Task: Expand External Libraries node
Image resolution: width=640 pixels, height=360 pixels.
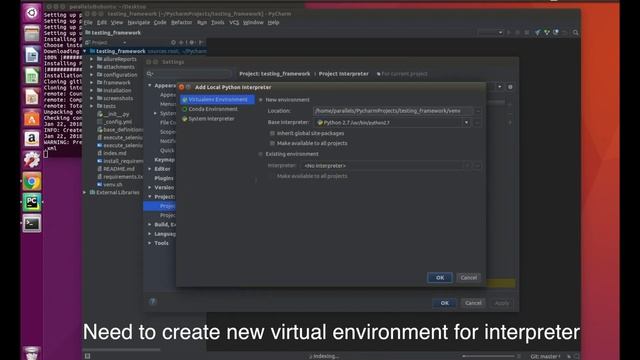Action: pos(85,193)
